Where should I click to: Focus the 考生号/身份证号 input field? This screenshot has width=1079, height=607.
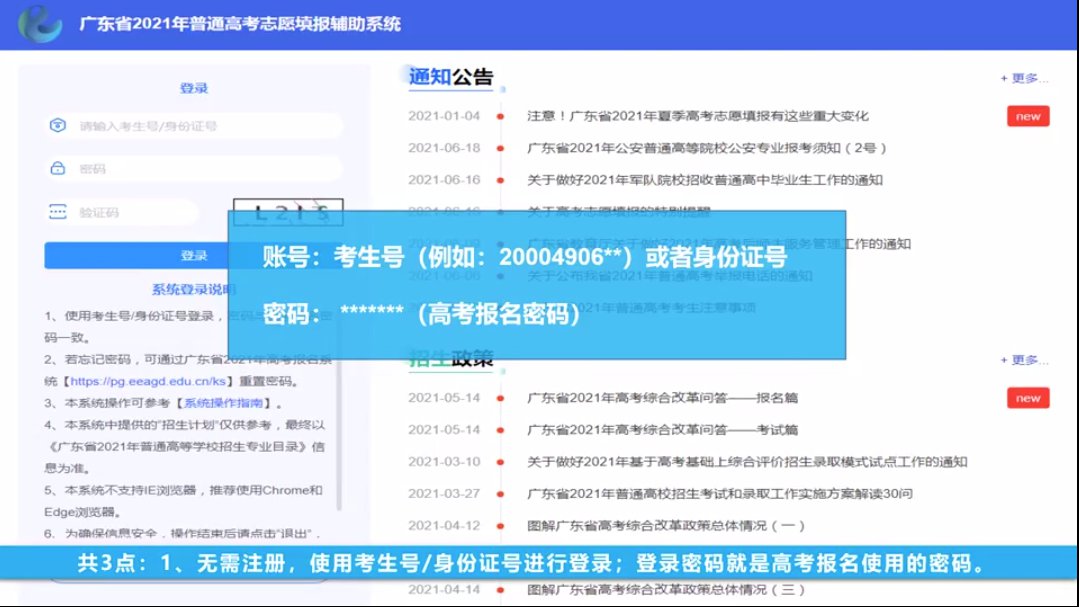[x=200, y=126]
